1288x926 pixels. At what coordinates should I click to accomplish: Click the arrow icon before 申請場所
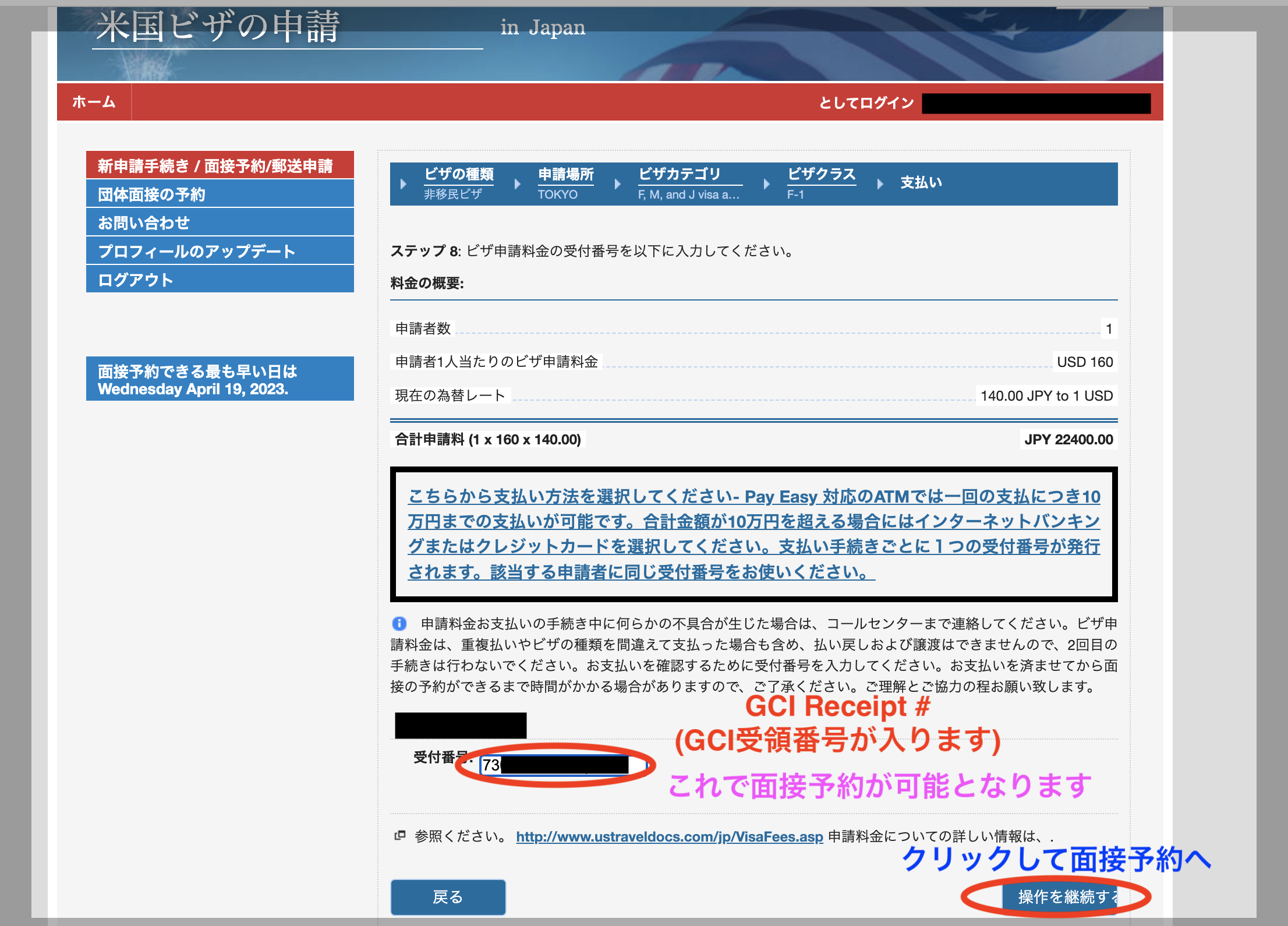coord(517,184)
